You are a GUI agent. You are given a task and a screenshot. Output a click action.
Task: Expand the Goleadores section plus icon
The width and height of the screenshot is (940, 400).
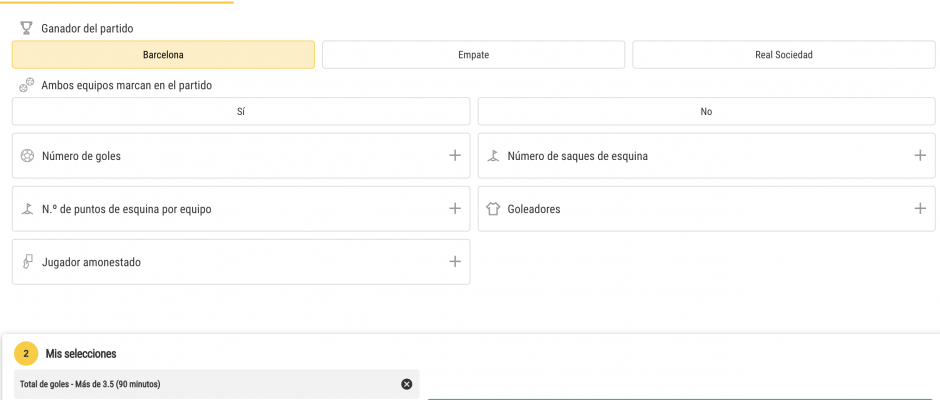click(x=920, y=209)
